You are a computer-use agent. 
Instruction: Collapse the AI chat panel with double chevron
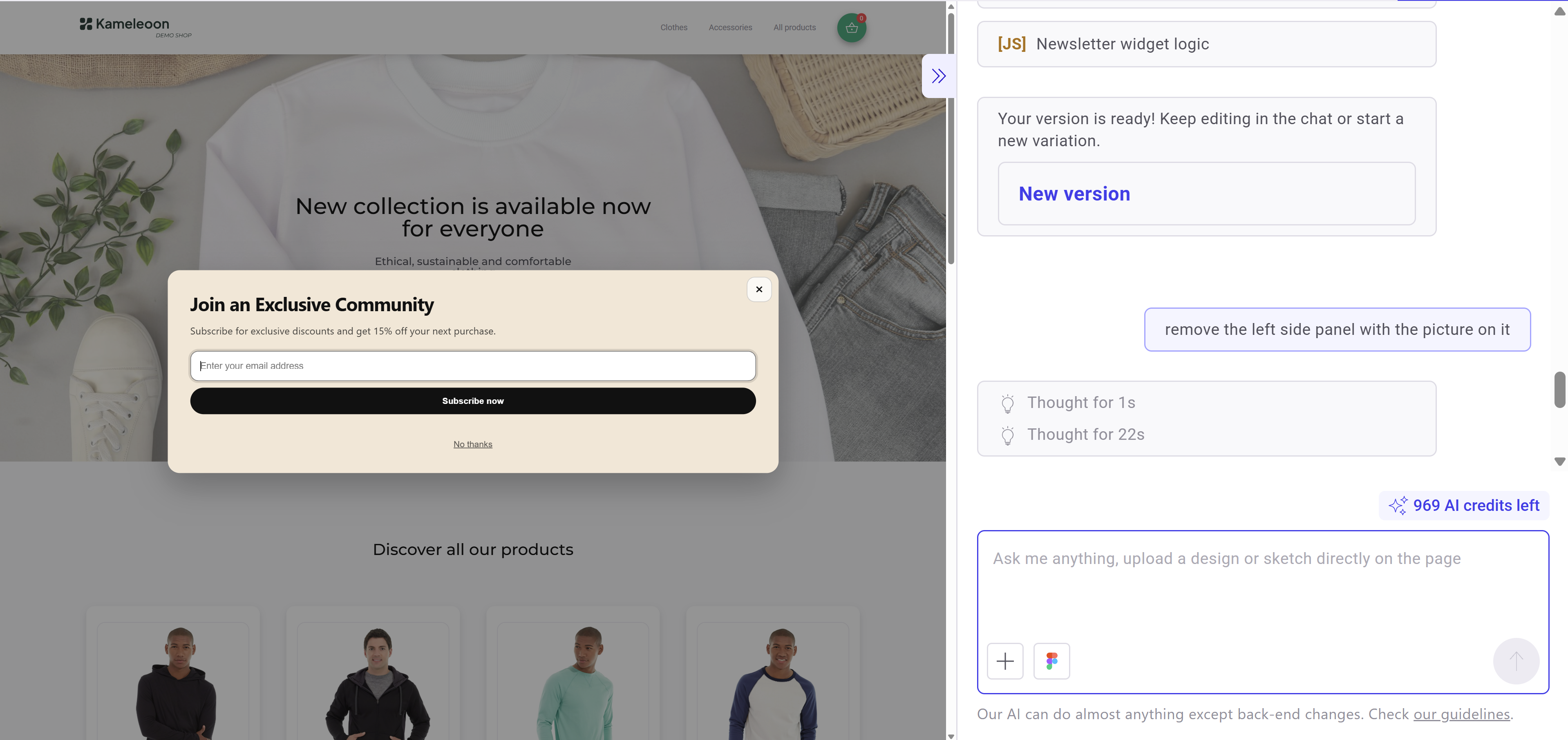tap(938, 76)
